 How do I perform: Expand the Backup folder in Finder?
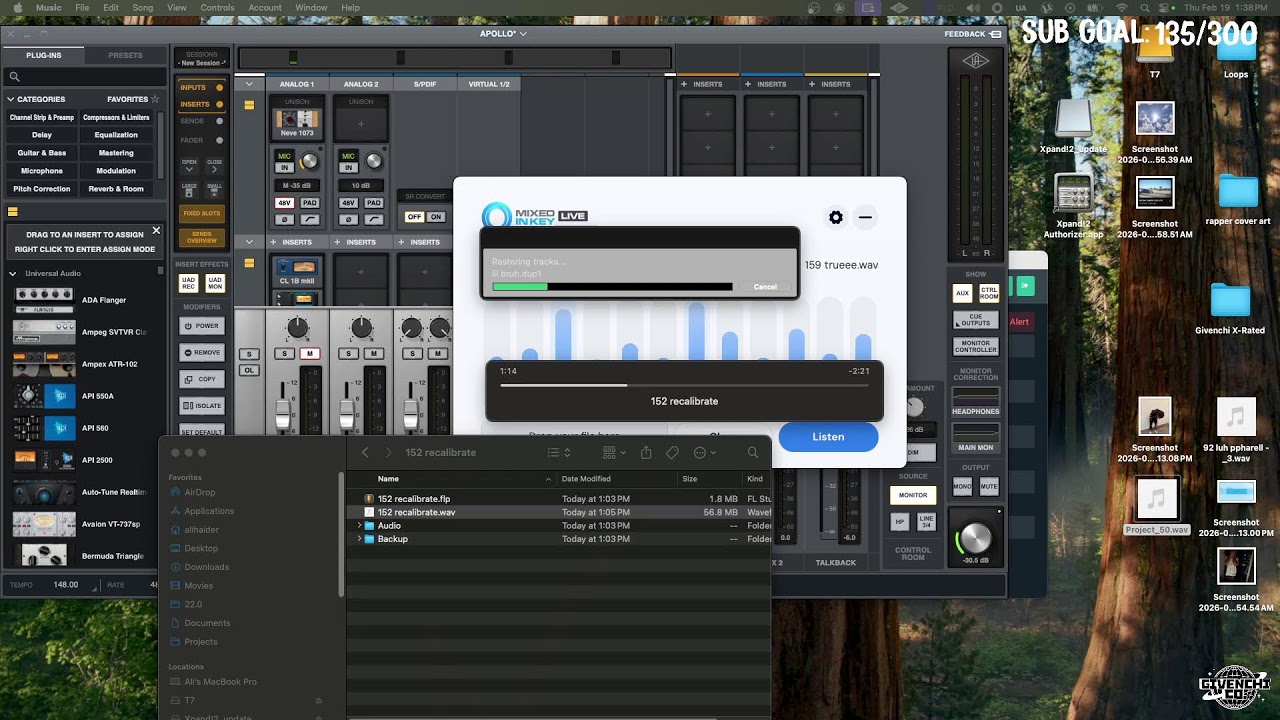pyautogui.click(x=359, y=539)
